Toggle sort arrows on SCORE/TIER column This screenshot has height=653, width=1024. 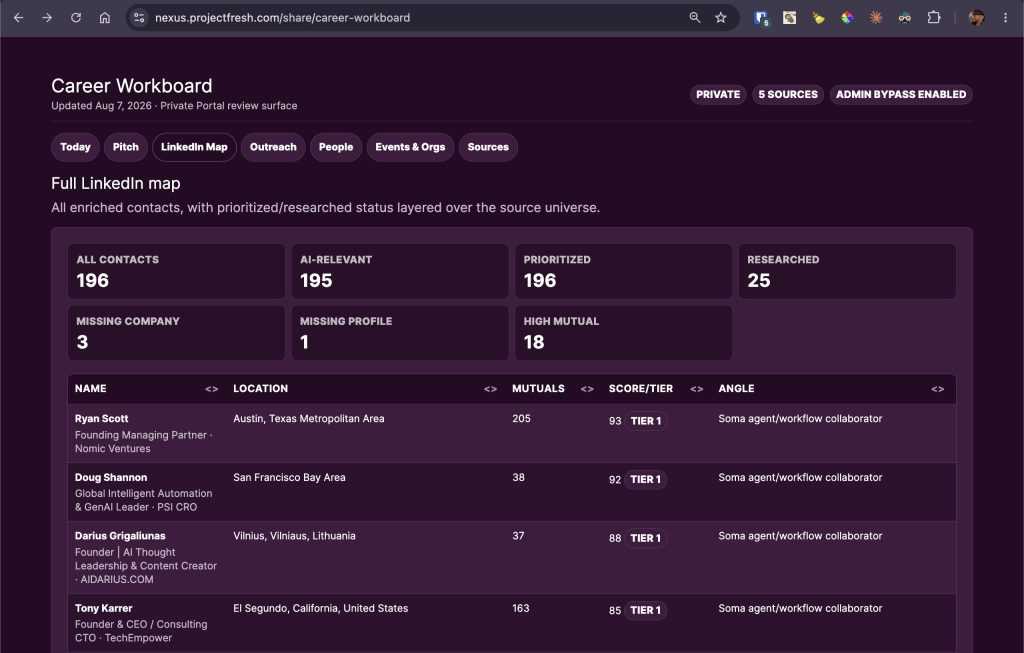point(696,389)
